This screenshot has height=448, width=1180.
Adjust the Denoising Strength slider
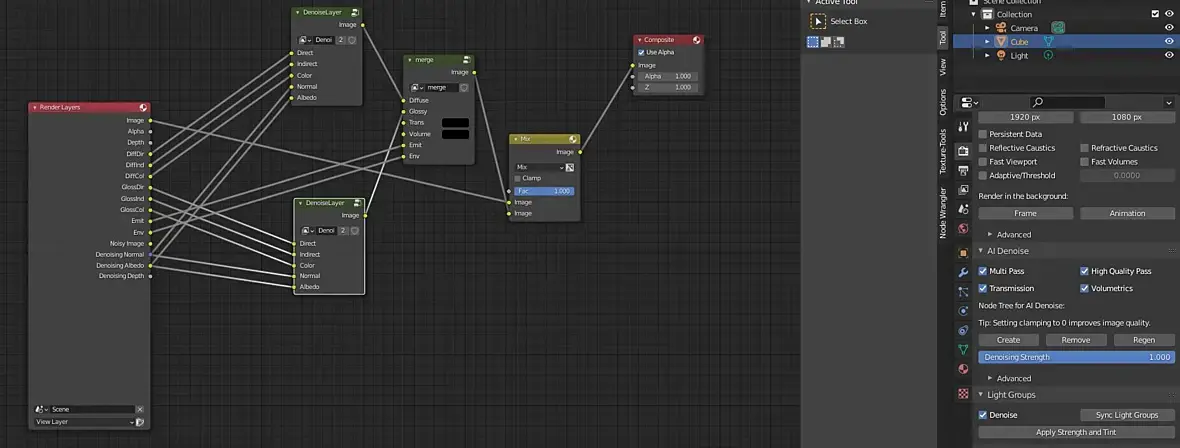(x=1076, y=358)
